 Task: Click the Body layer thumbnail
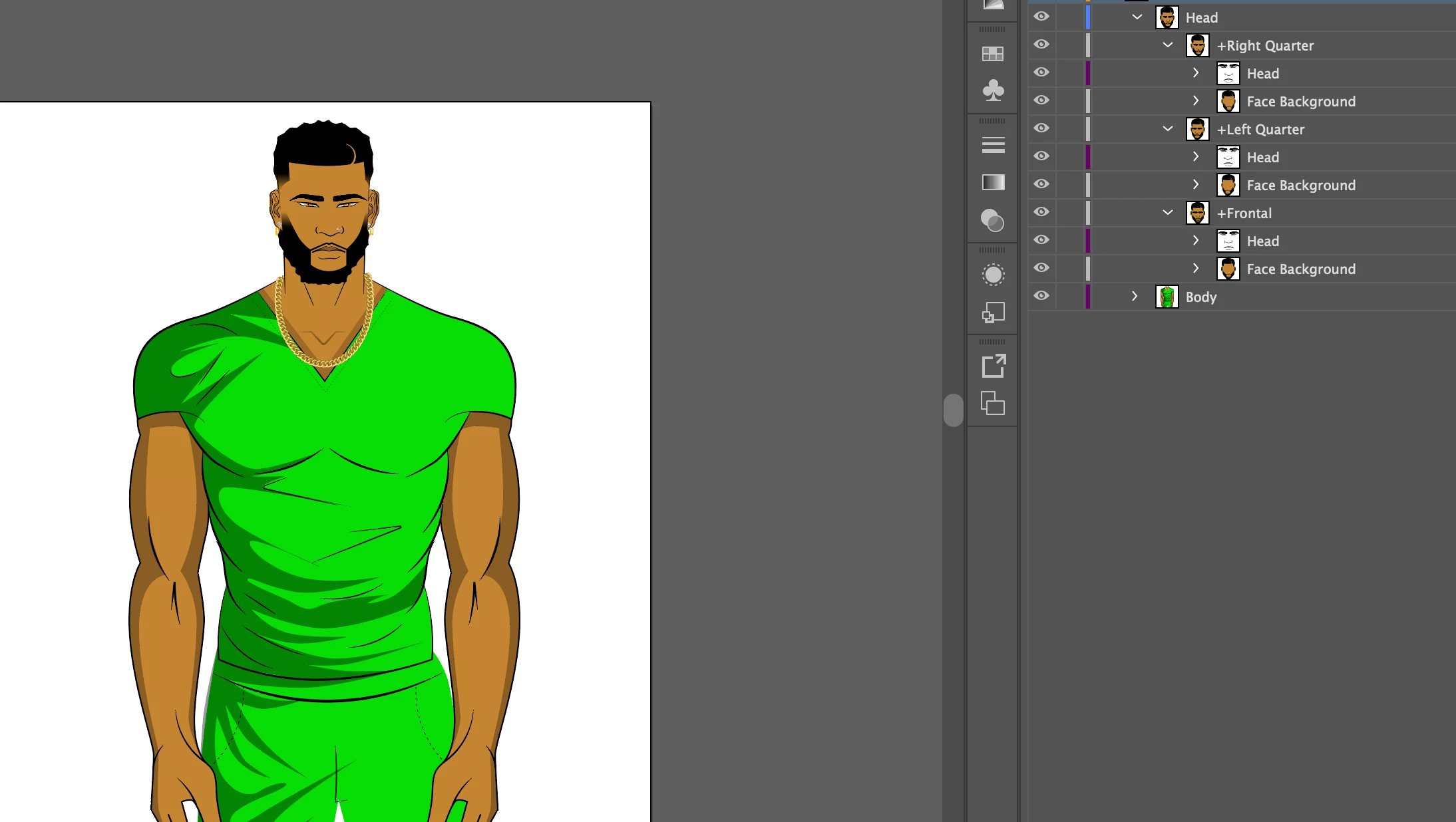(1167, 297)
